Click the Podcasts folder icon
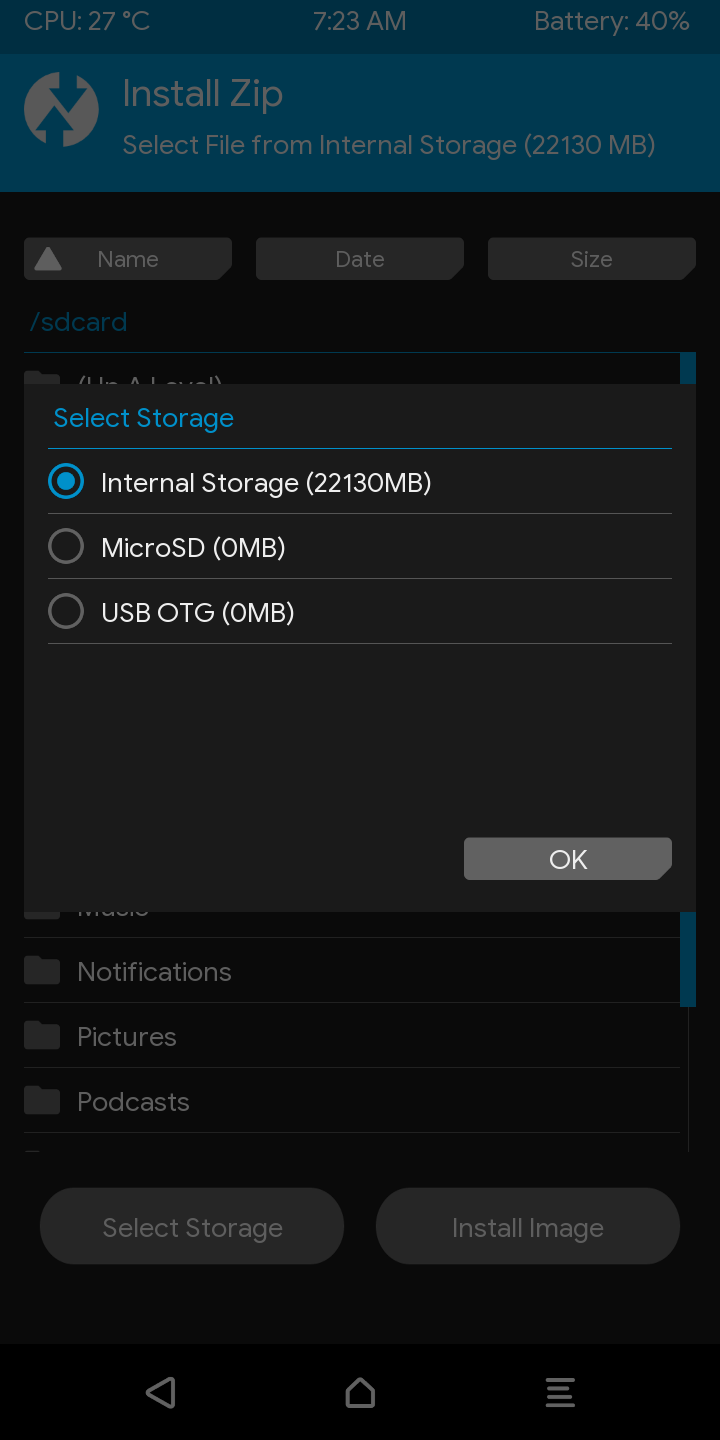The height and width of the screenshot is (1440, 720). coord(42,1100)
